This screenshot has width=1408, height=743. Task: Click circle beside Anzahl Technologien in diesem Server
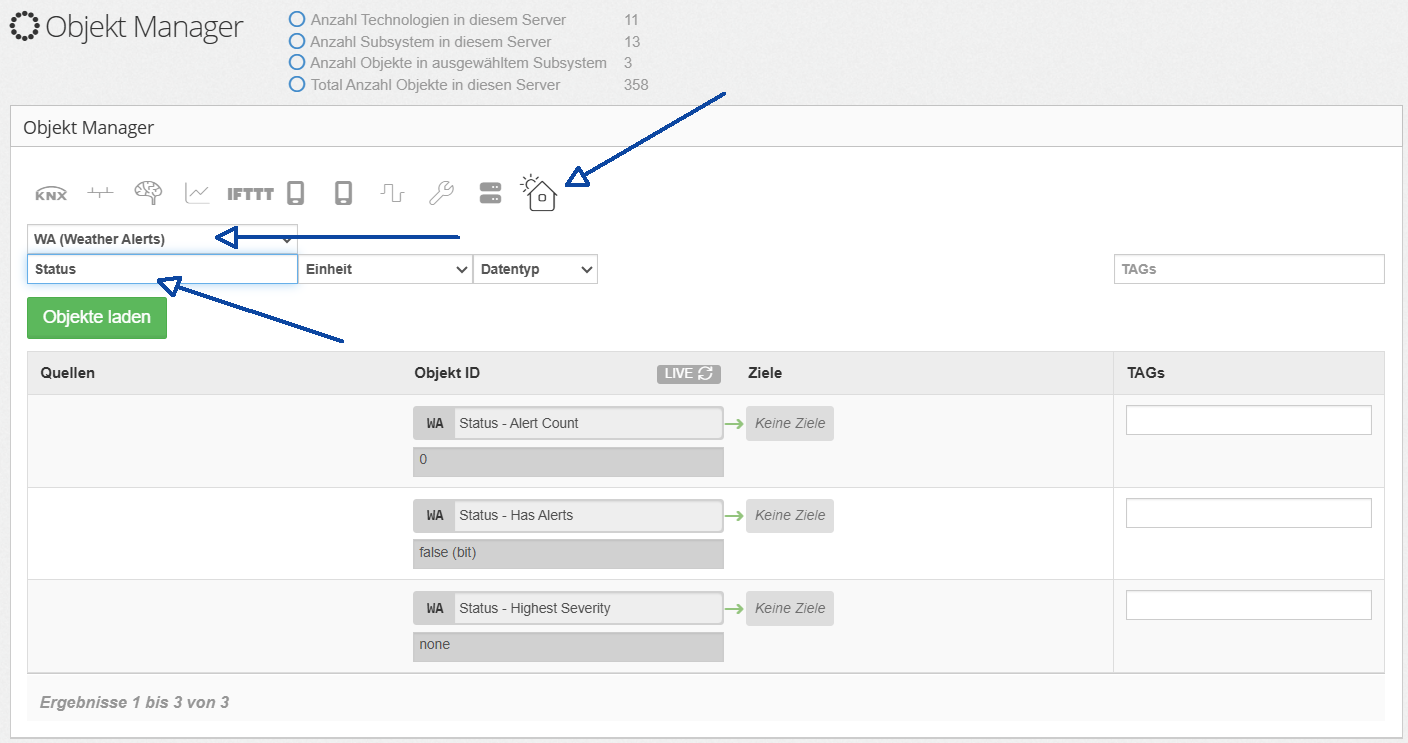296,20
